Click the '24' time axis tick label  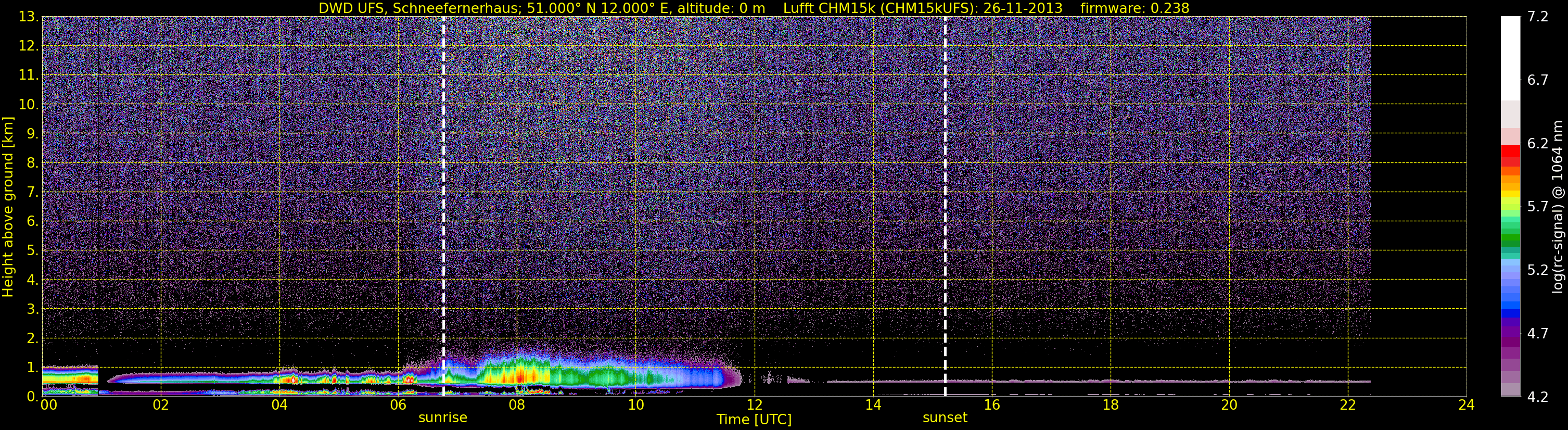1467,405
